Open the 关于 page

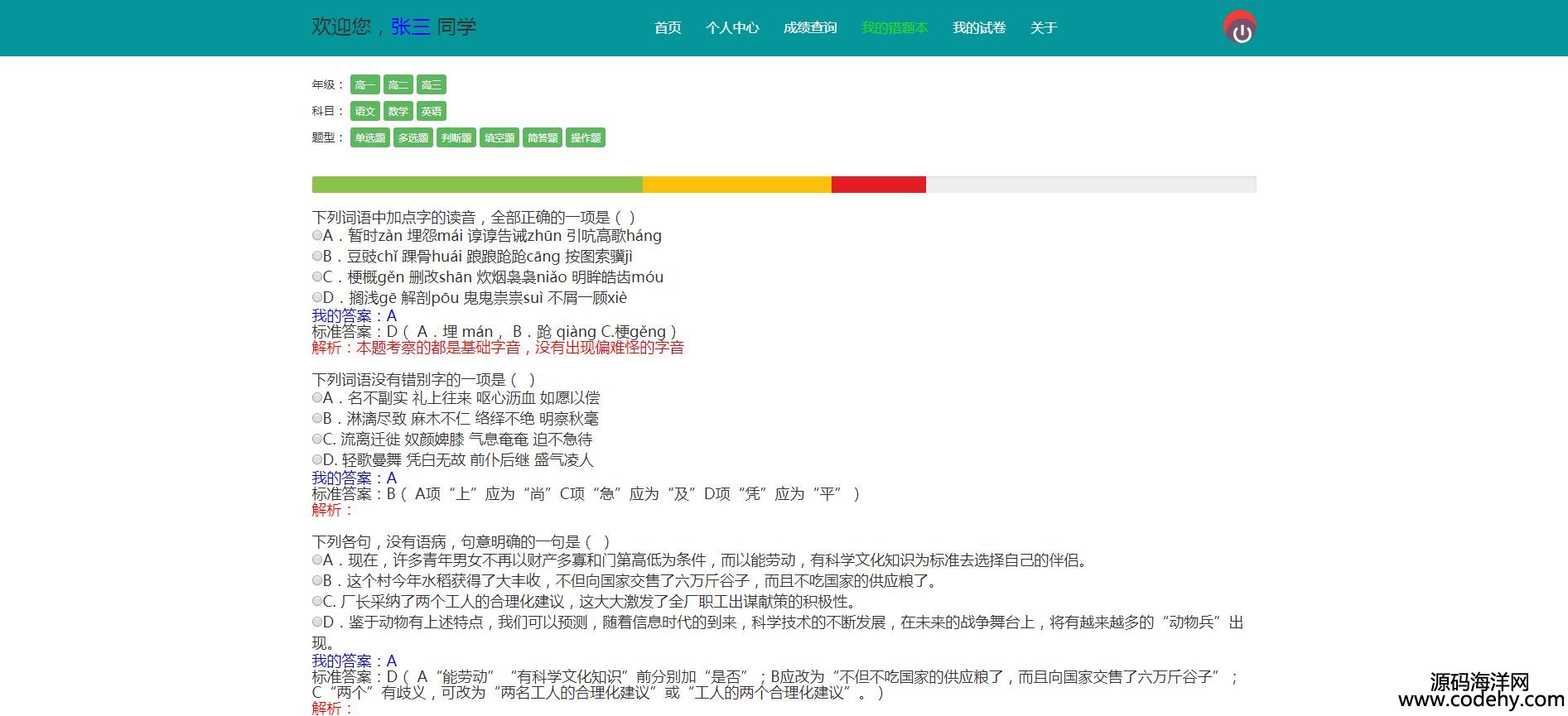pyautogui.click(x=1043, y=28)
